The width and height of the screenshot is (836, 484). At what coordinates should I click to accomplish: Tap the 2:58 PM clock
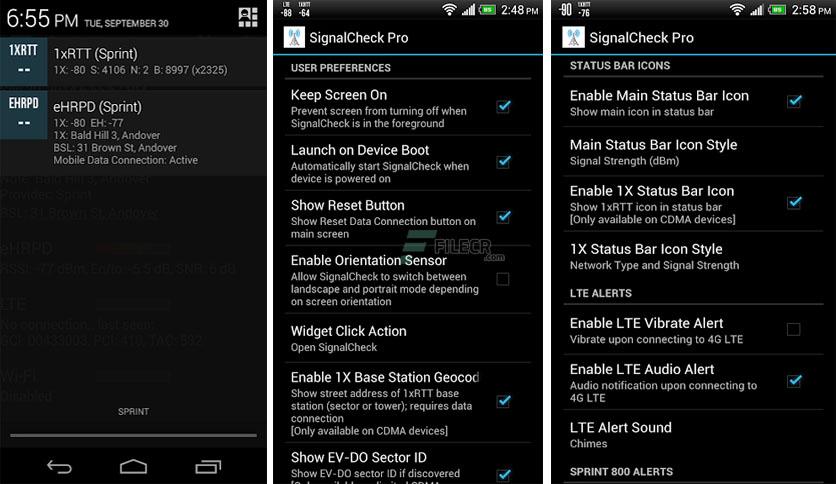click(x=811, y=10)
